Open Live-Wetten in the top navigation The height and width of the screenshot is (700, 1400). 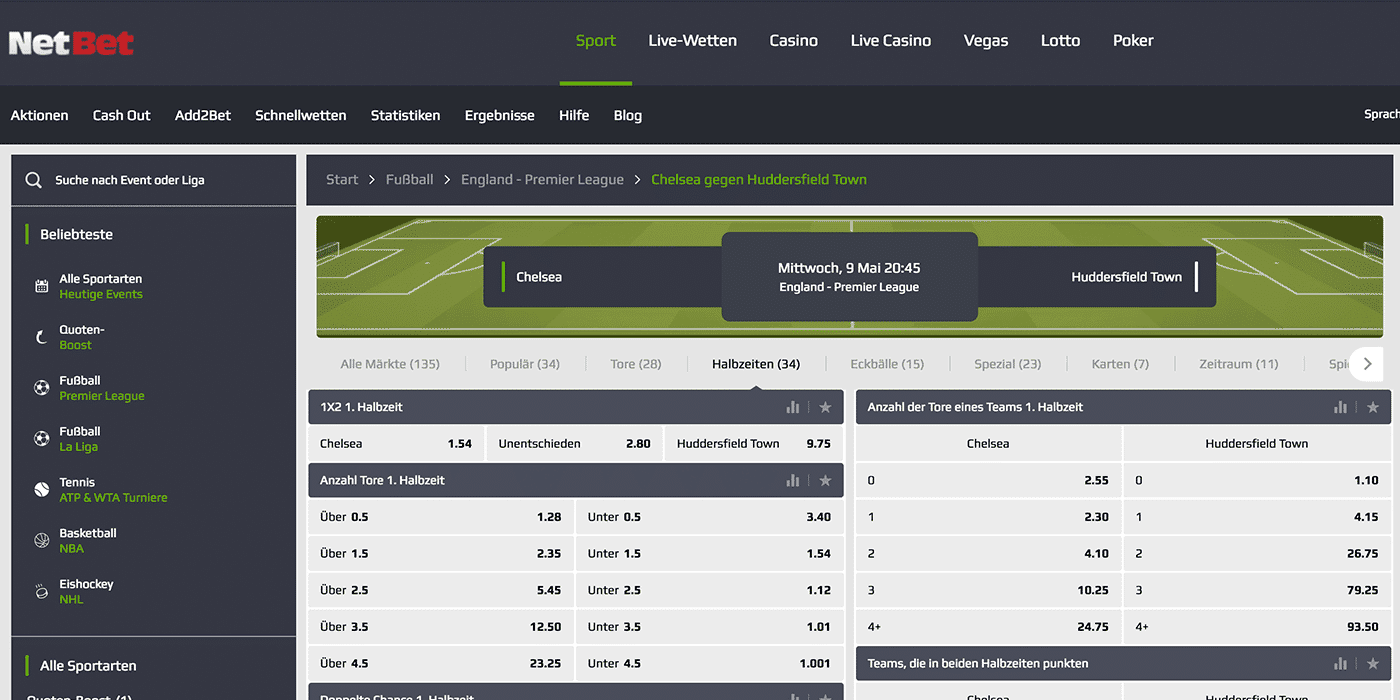[x=692, y=41]
